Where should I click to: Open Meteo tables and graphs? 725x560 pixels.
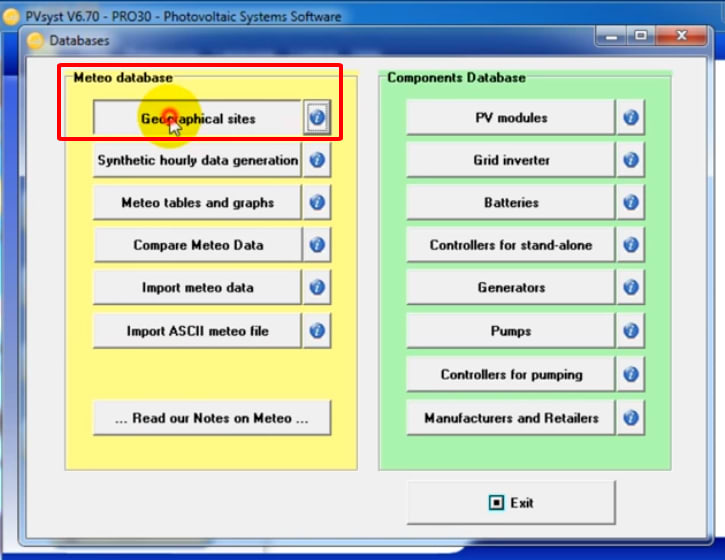click(197, 202)
